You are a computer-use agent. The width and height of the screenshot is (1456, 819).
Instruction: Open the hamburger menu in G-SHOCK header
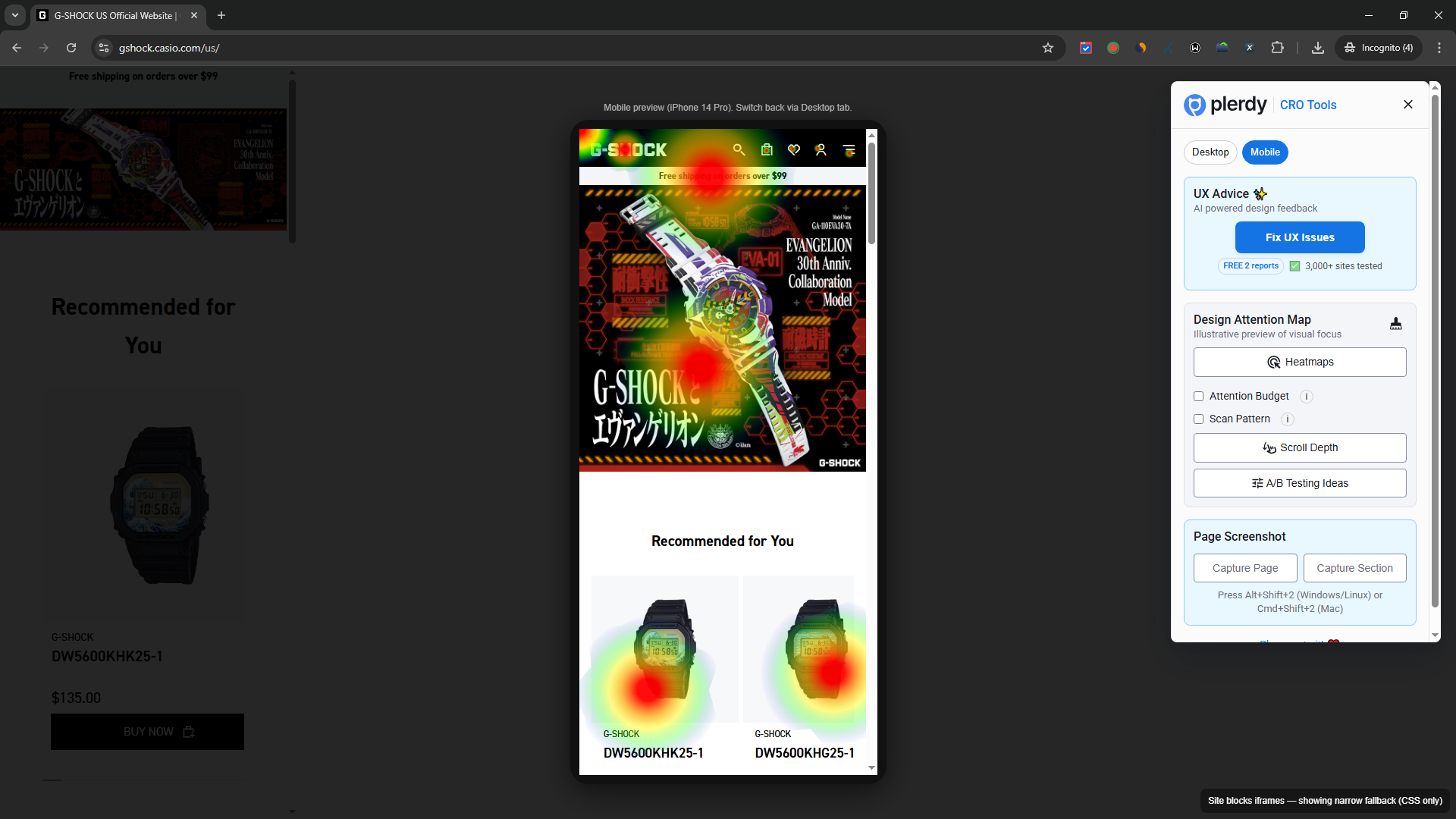pyautogui.click(x=849, y=150)
